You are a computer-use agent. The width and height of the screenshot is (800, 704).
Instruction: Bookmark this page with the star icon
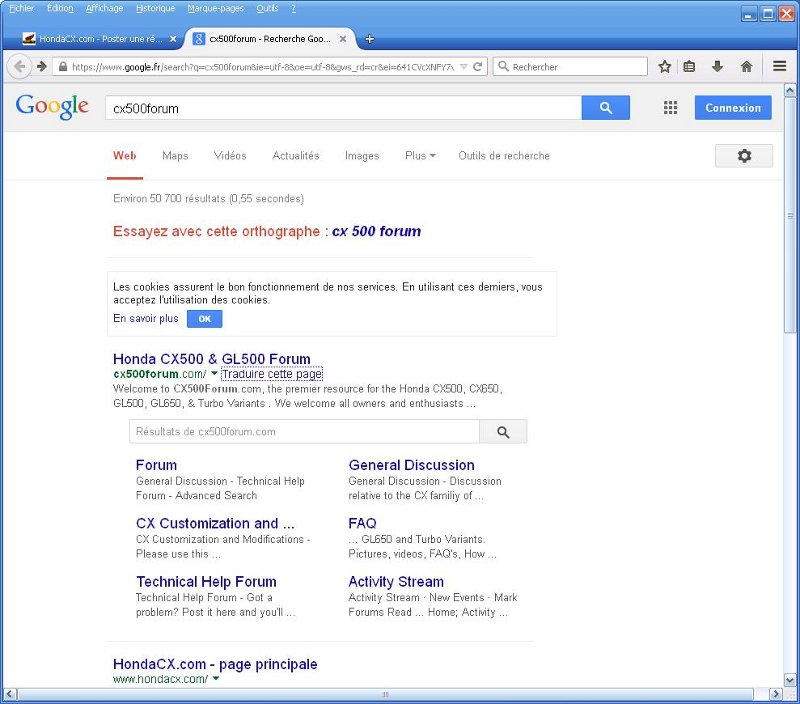click(664, 66)
